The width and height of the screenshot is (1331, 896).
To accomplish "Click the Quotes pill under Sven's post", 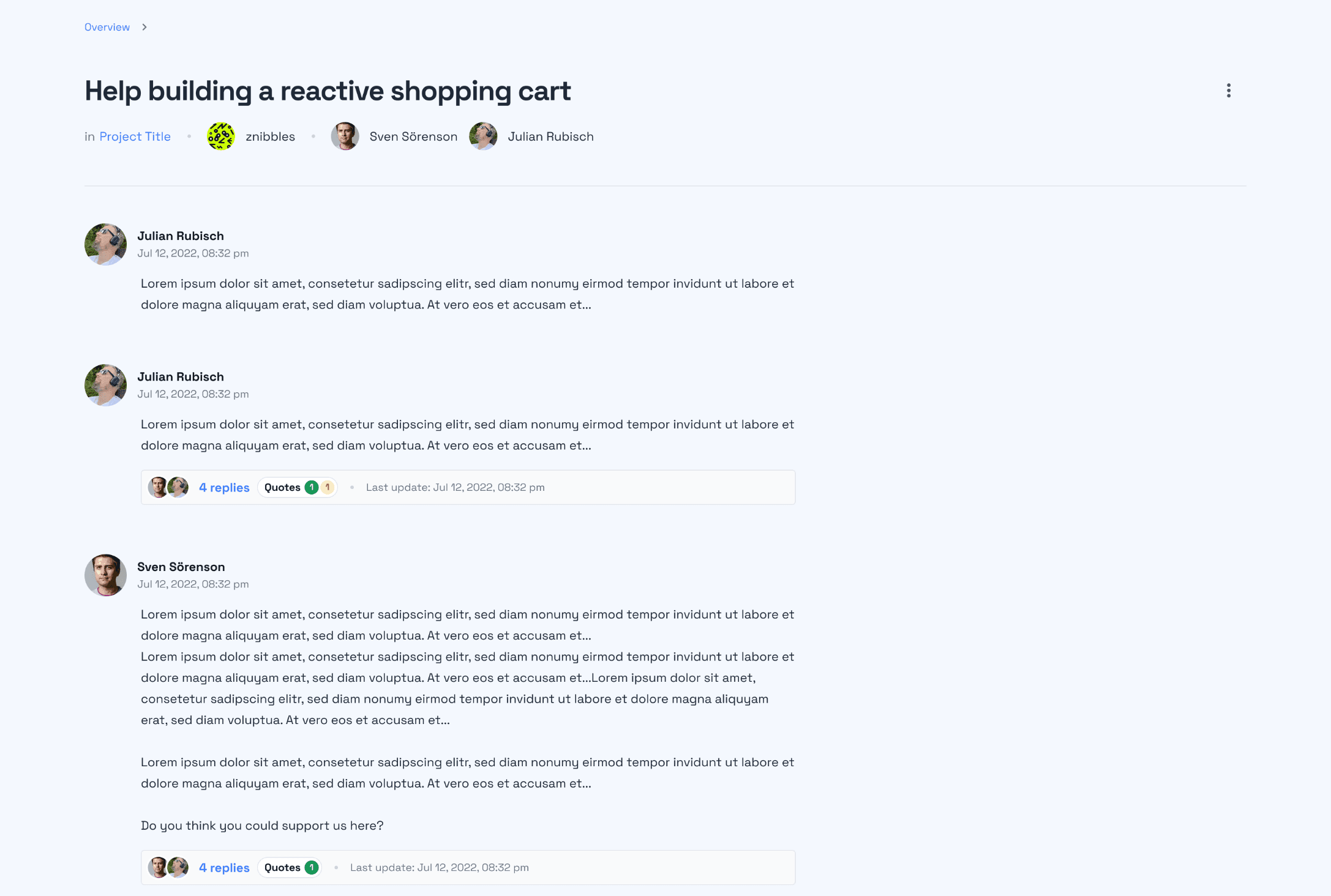I will pyautogui.click(x=282, y=867).
